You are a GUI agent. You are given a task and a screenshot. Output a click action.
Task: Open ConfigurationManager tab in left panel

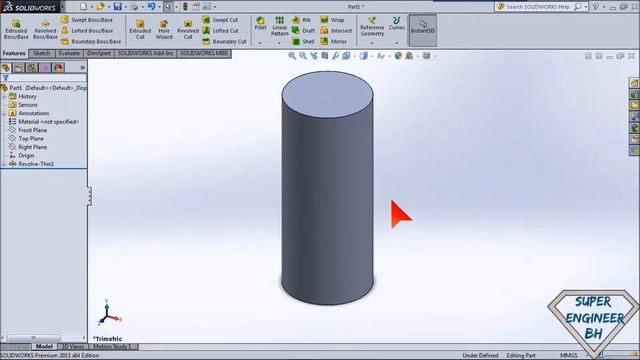click(x=32, y=68)
